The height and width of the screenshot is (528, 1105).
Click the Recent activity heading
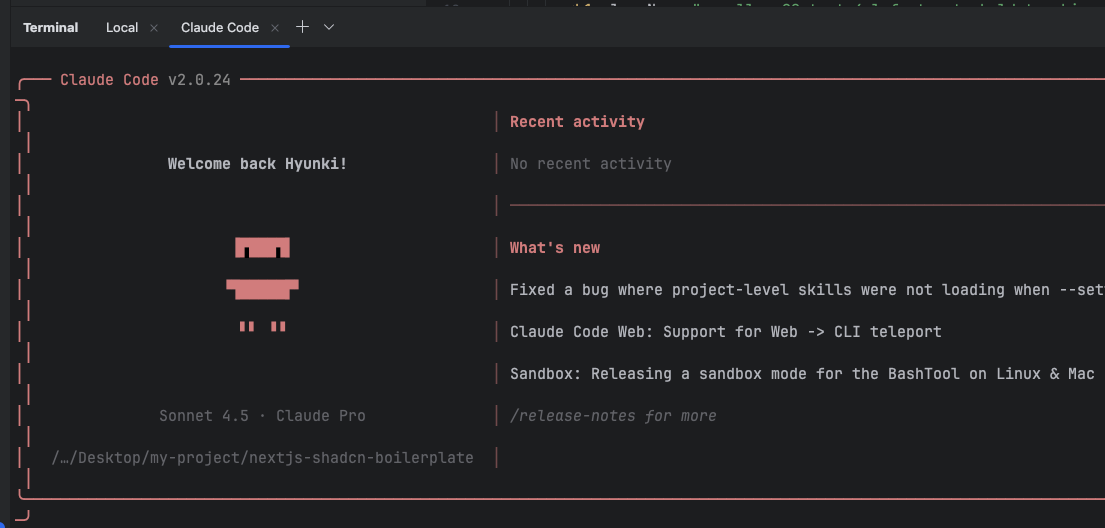[x=577, y=121]
